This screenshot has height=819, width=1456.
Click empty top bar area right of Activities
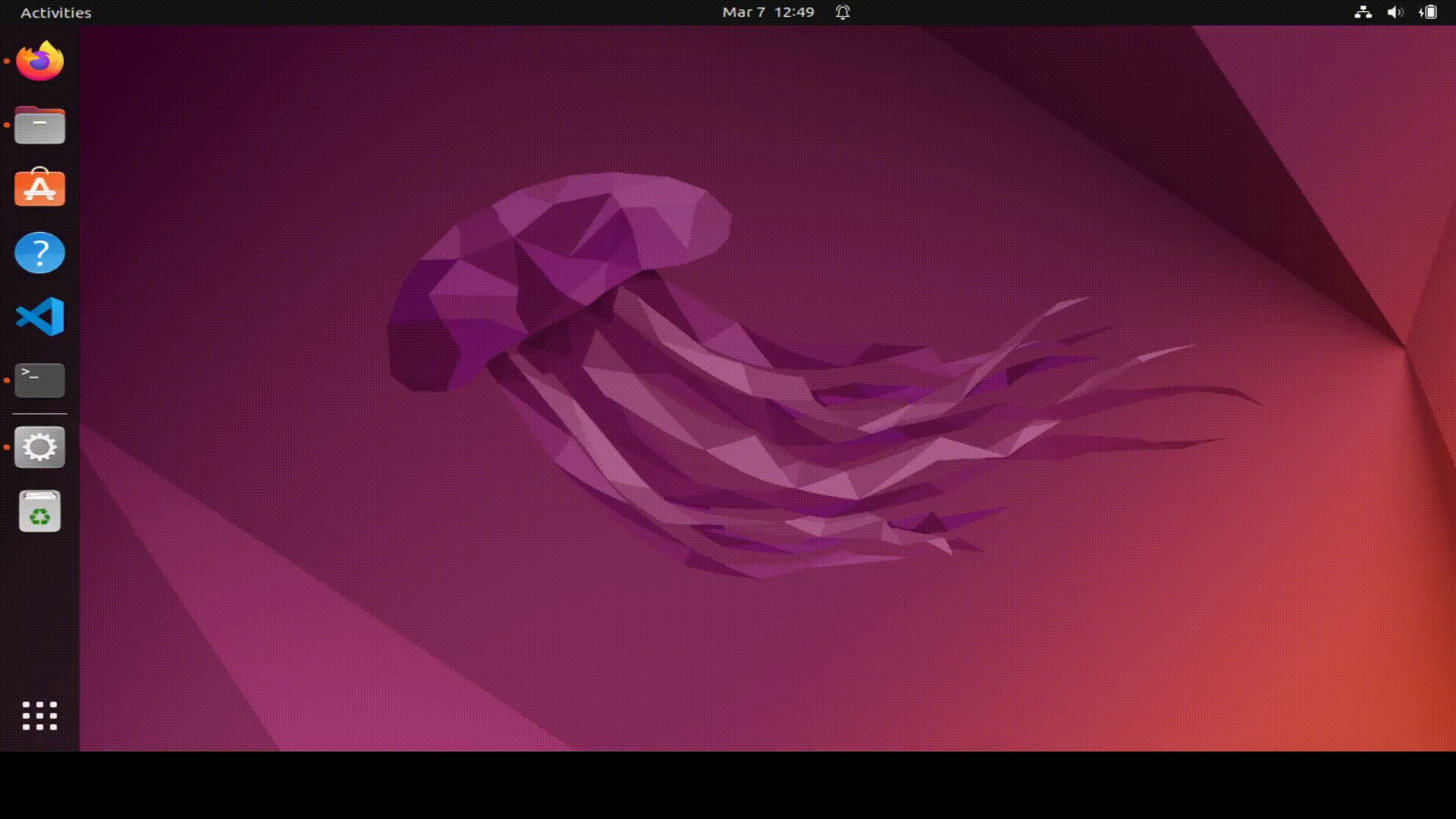379,12
